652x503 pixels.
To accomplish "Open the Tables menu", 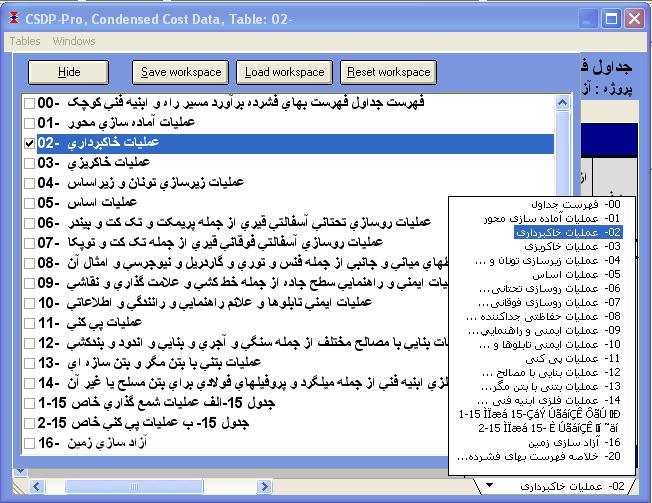I will point(25,41).
